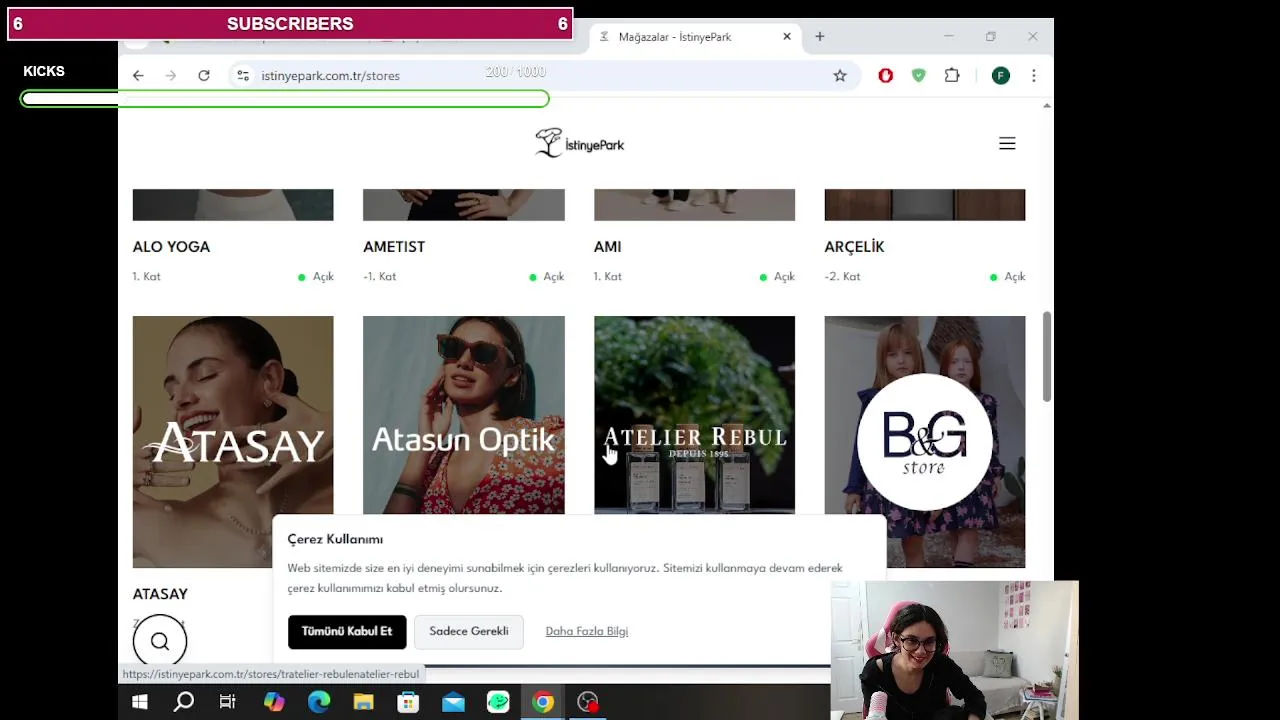Click the page vertical scrollbar thumb
Viewport: 1280px width, 720px height.
click(x=1047, y=357)
